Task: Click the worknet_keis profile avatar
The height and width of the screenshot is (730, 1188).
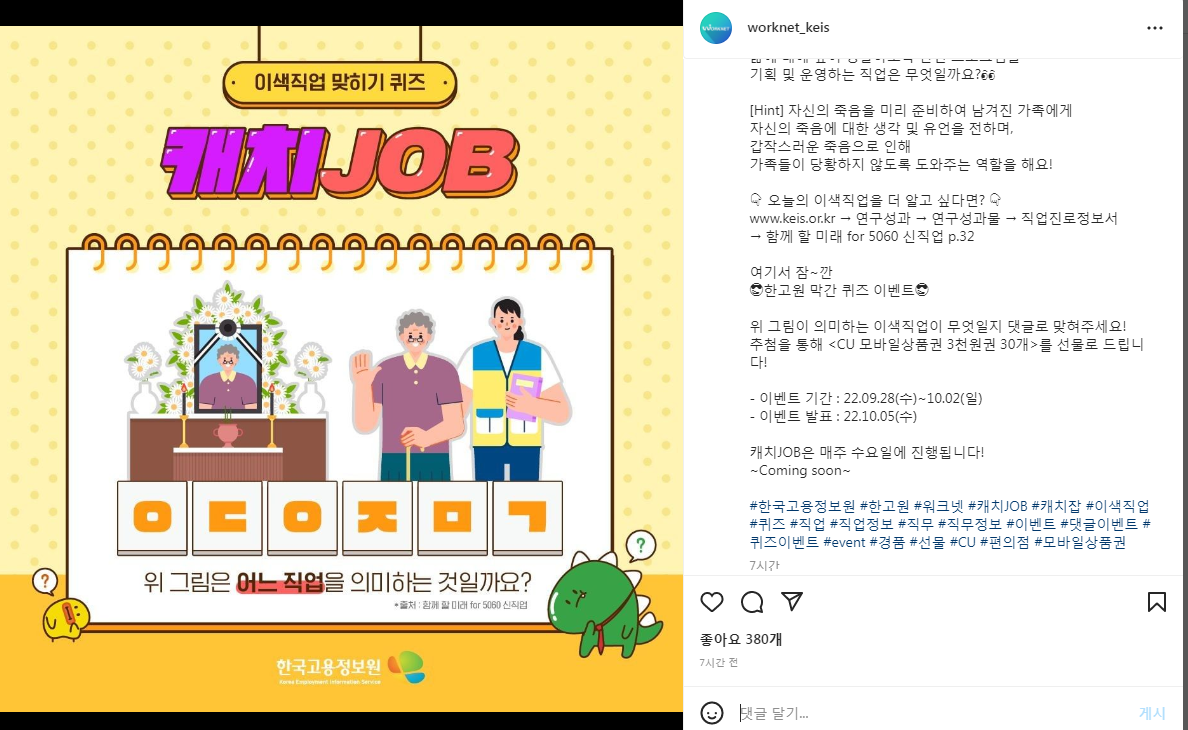Action: click(x=716, y=28)
